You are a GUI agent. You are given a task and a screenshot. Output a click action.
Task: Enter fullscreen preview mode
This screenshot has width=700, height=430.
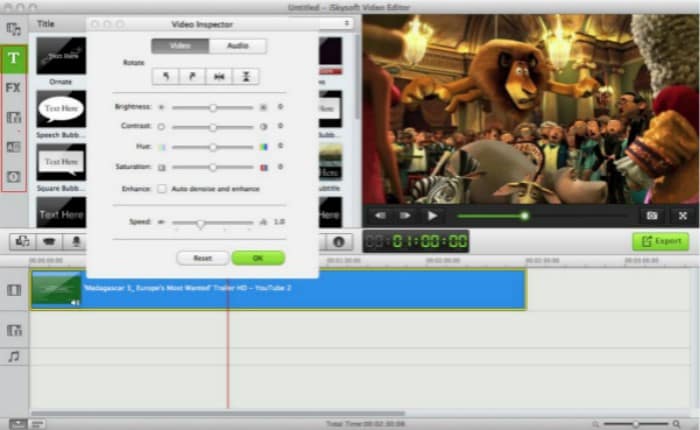coord(683,216)
